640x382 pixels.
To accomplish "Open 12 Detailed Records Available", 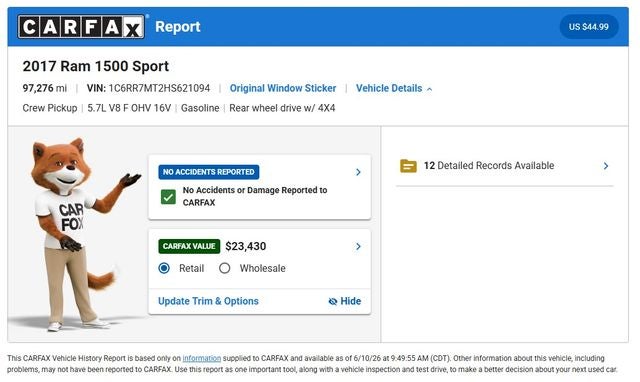I will [x=504, y=166].
